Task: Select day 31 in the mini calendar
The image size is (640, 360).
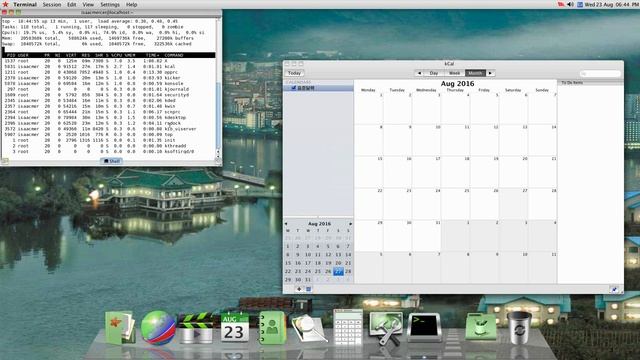Action: tap(308, 280)
